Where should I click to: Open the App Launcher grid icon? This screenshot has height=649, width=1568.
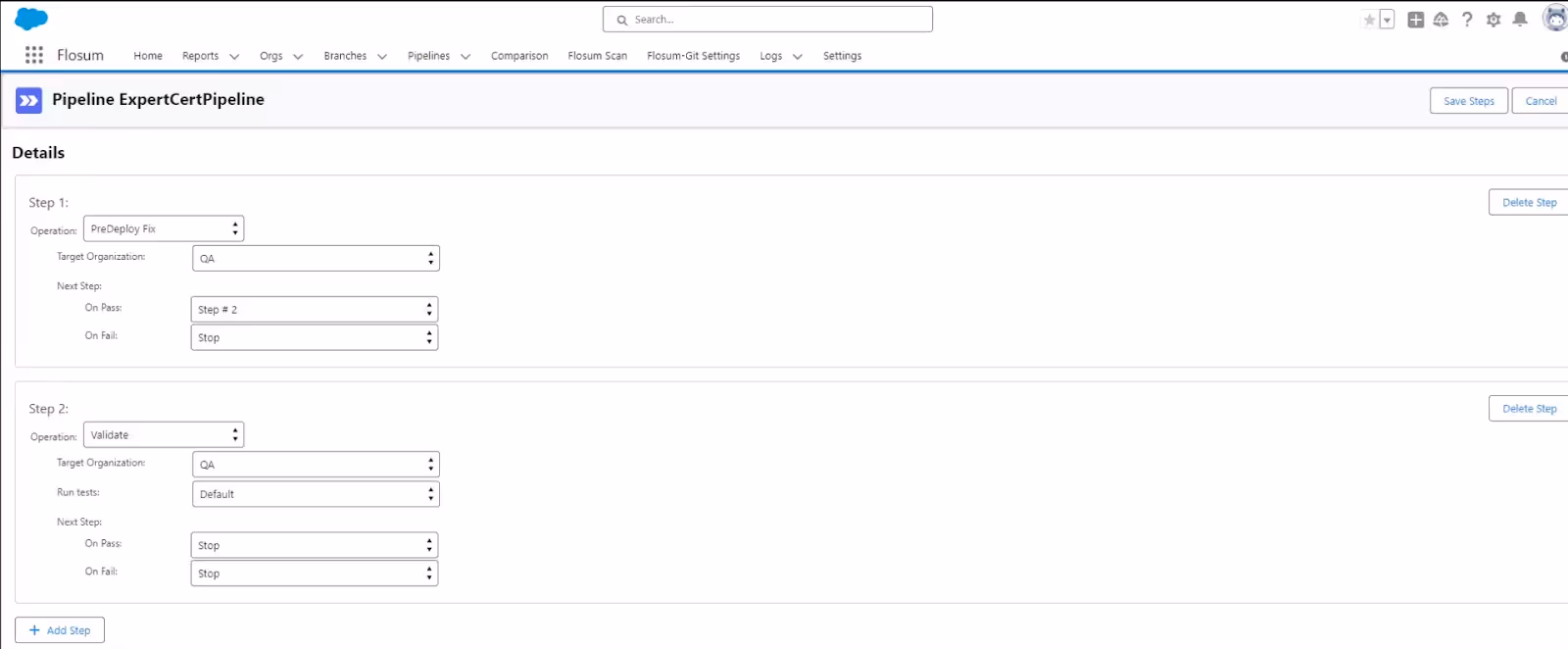34,55
